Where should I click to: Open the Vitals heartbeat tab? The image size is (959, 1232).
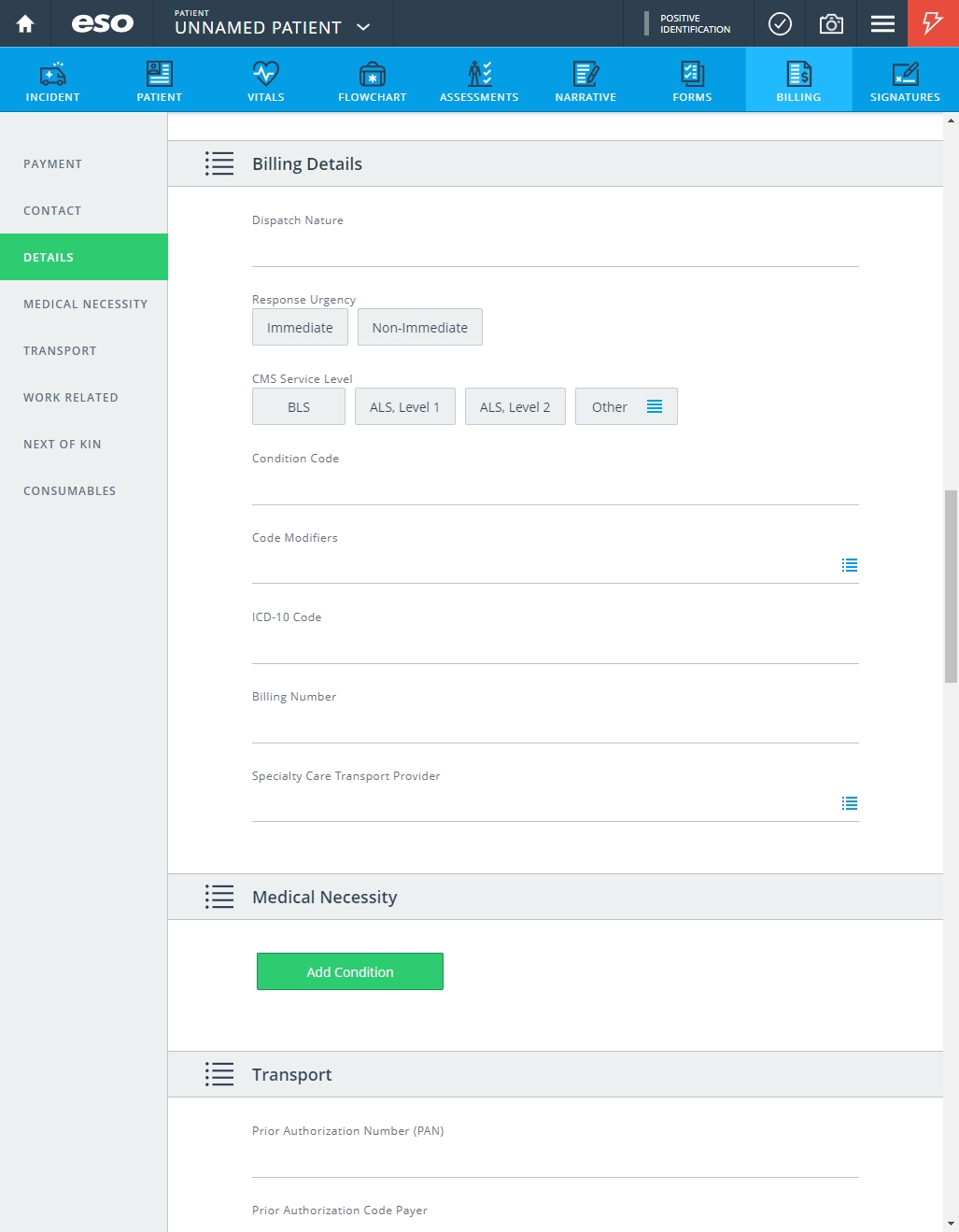[x=266, y=80]
